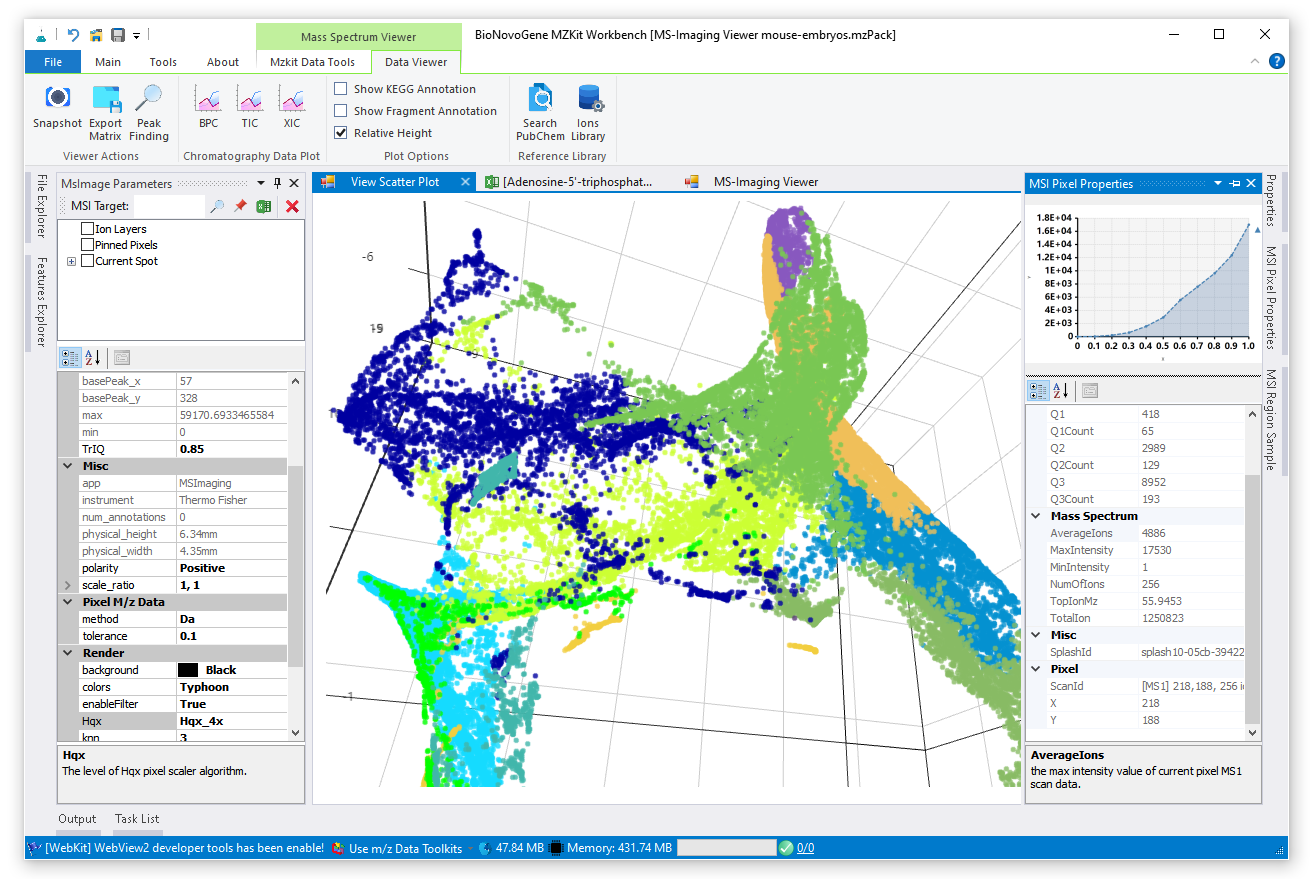Expand the scale_ratio property row

68,585
